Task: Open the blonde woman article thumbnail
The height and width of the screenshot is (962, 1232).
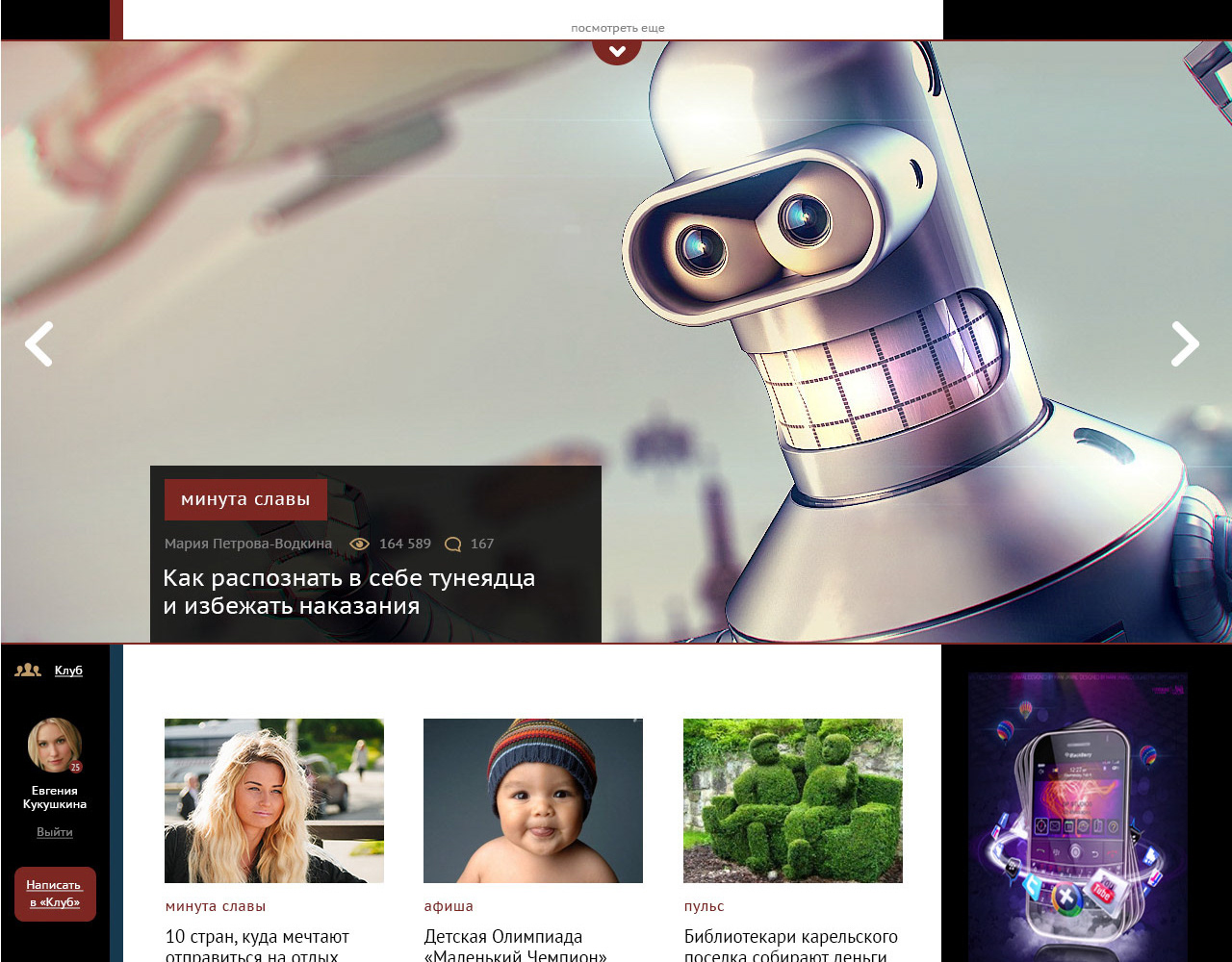Action: (274, 801)
